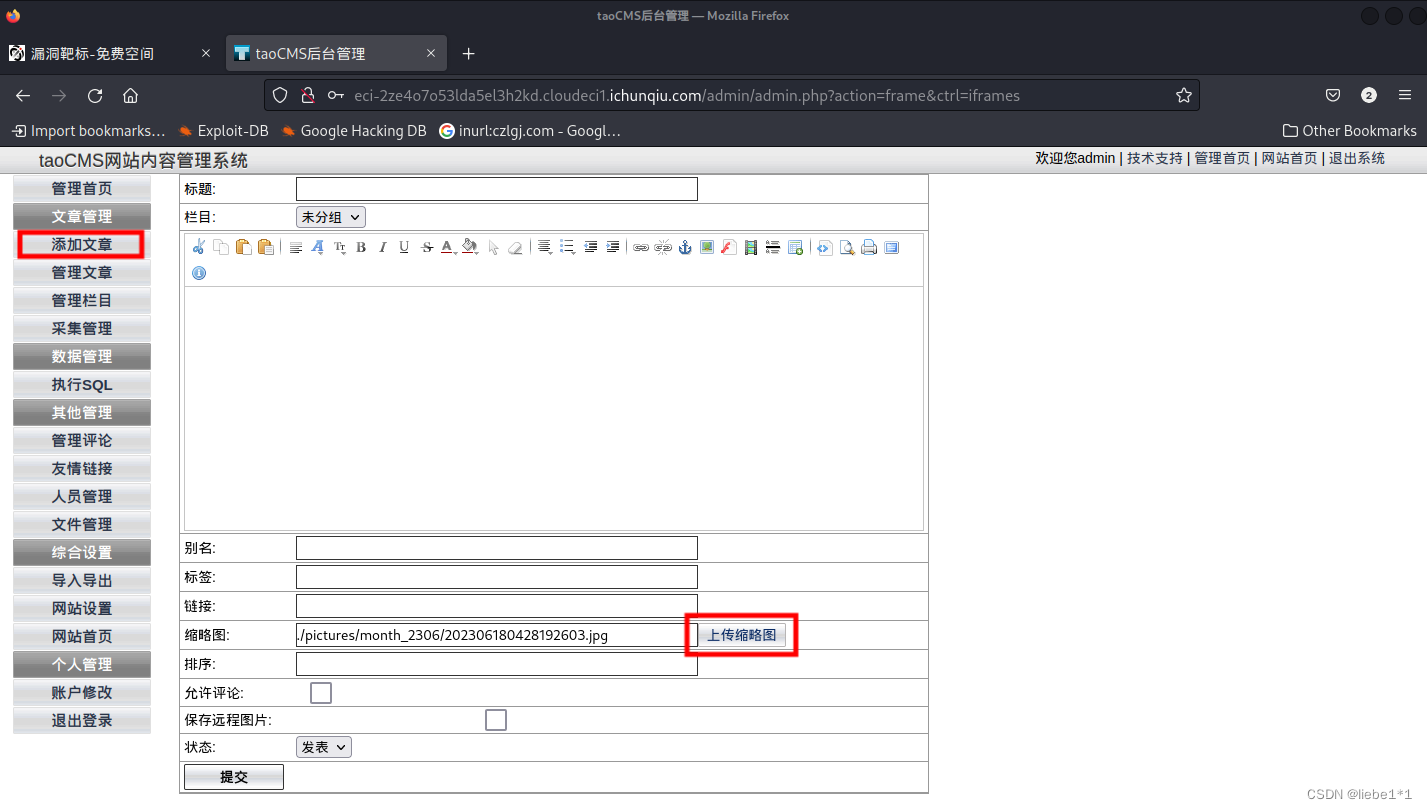1427x809 pixels.
Task: Click the insert Flash icon
Action: coord(729,247)
